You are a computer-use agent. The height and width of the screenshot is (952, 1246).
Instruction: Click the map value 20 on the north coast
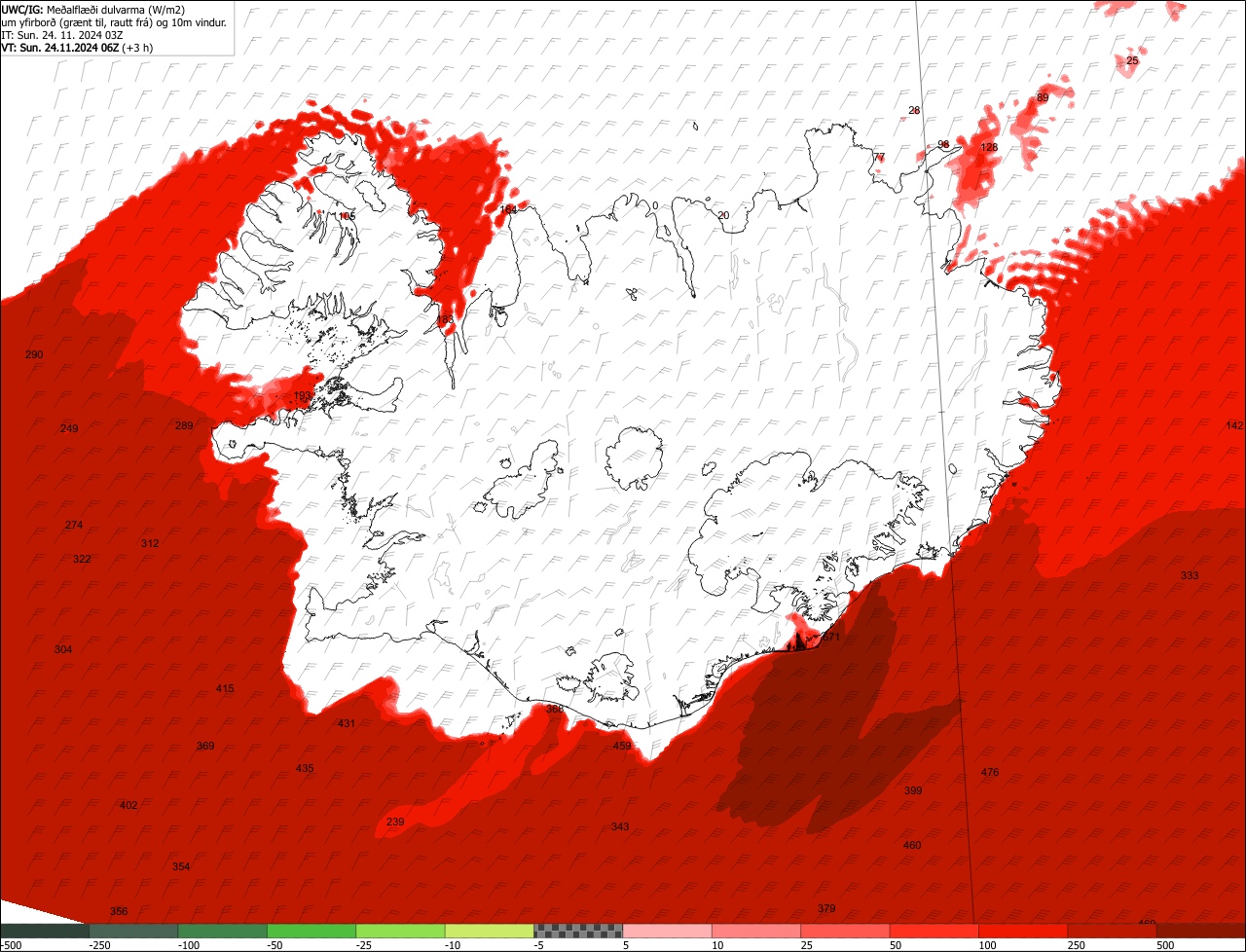(723, 215)
